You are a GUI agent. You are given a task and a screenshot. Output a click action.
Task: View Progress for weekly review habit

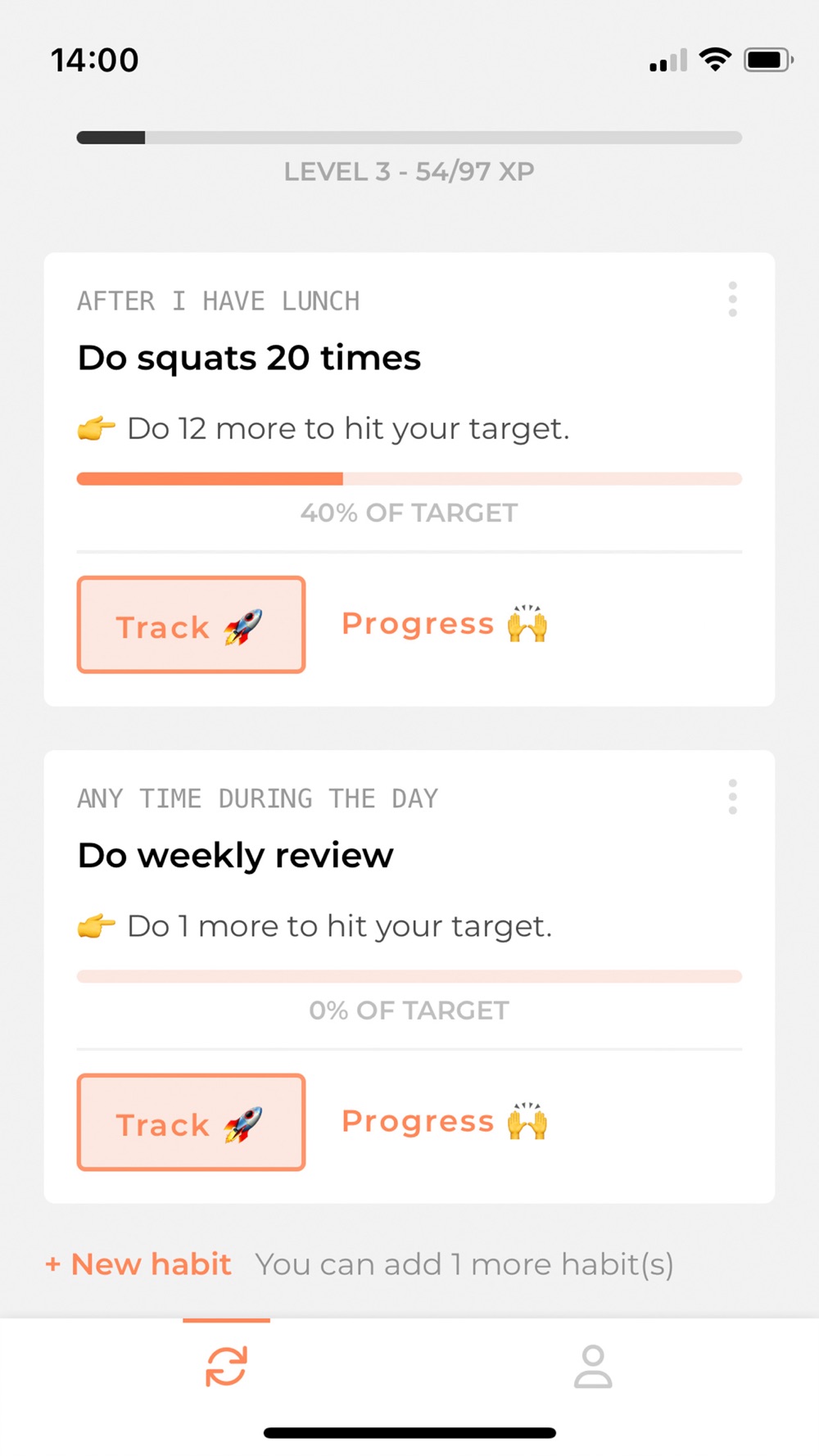click(445, 1121)
